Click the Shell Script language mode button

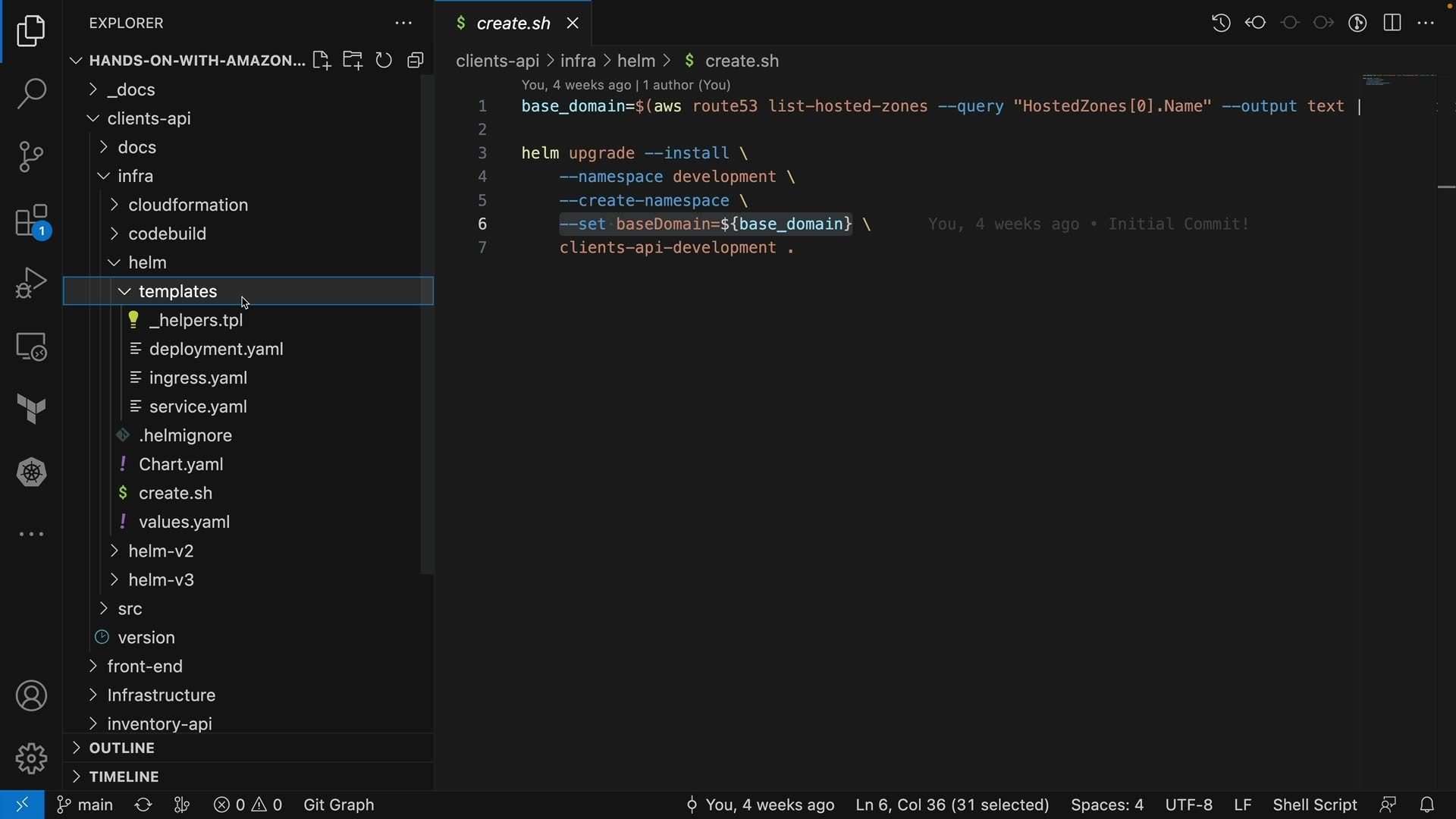1314,805
